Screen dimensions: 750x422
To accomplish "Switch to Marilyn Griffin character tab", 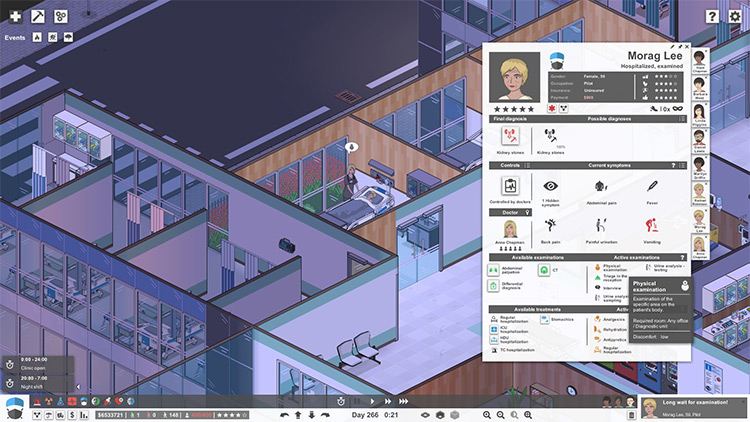I will [700, 168].
